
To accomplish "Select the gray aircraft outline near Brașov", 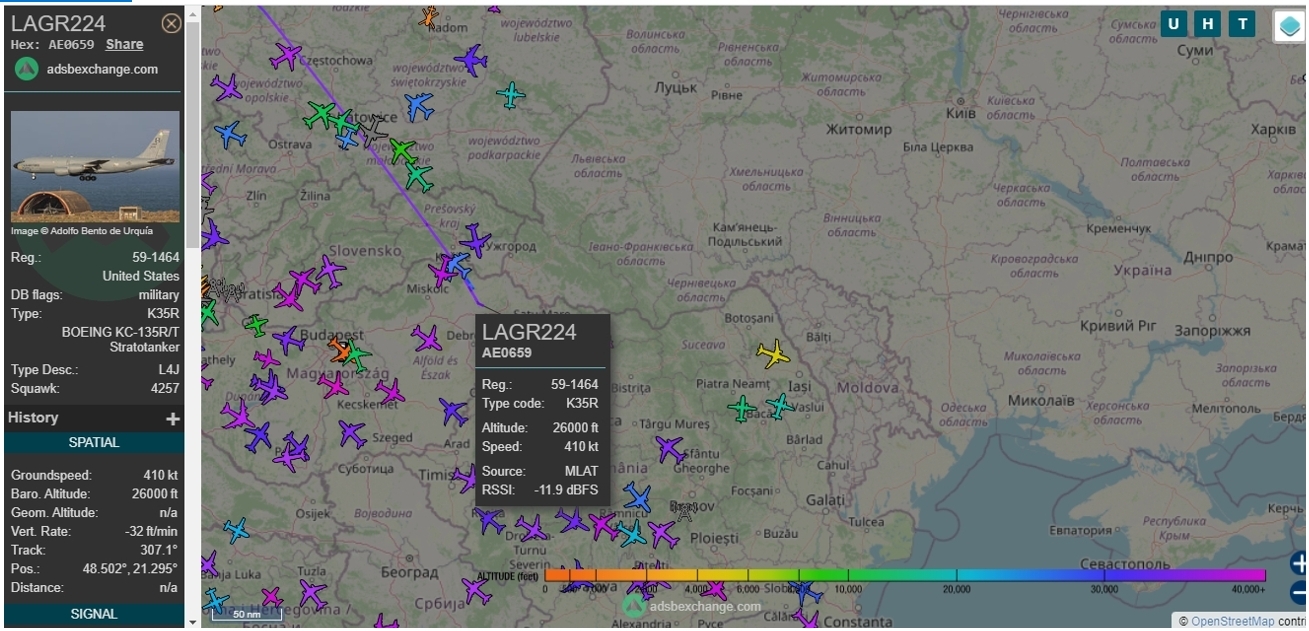I will coord(685,512).
